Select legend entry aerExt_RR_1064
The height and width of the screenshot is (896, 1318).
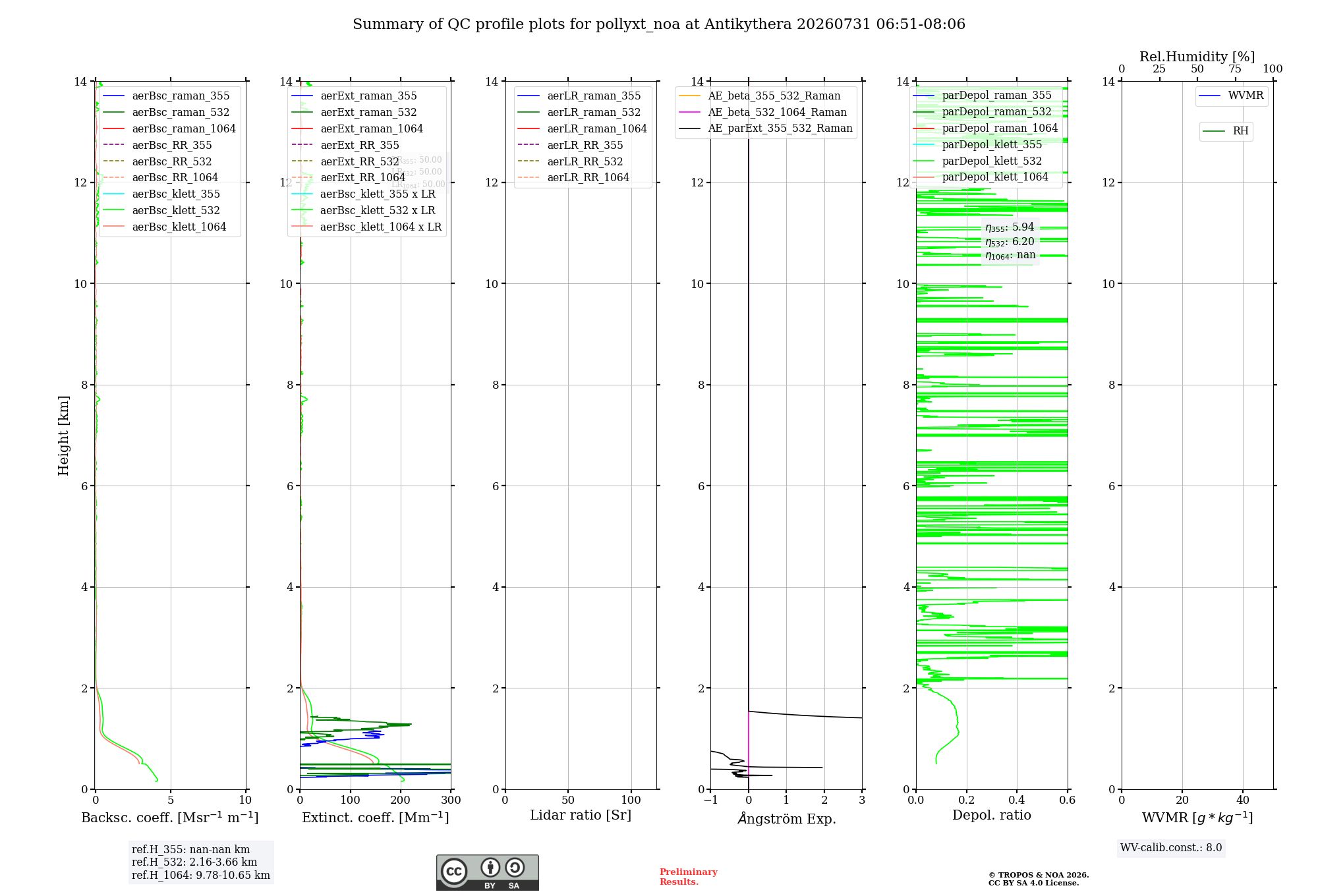point(349,177)
